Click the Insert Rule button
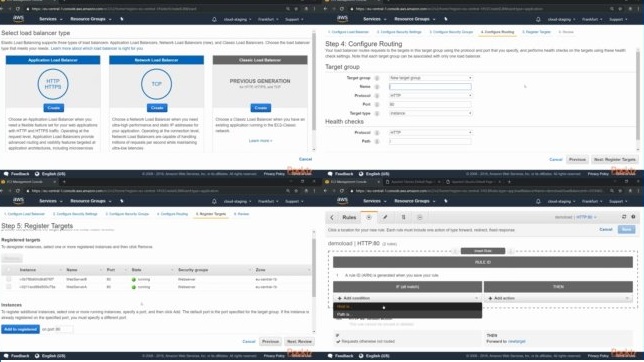This screenshot has width=644, height=362. pos(483,251)
